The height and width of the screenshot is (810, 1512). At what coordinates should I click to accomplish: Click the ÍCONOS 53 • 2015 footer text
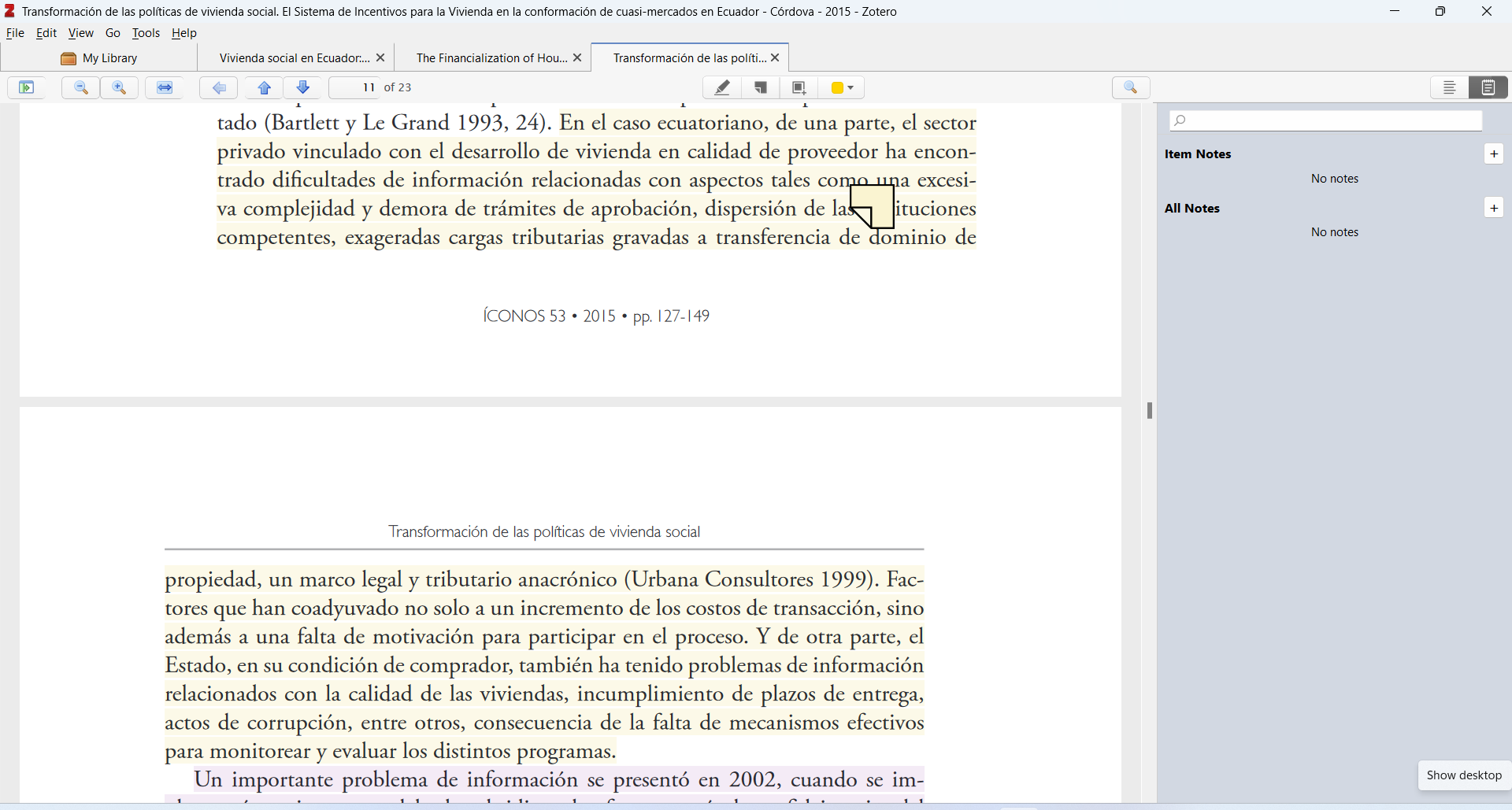(x=596, y=316)
